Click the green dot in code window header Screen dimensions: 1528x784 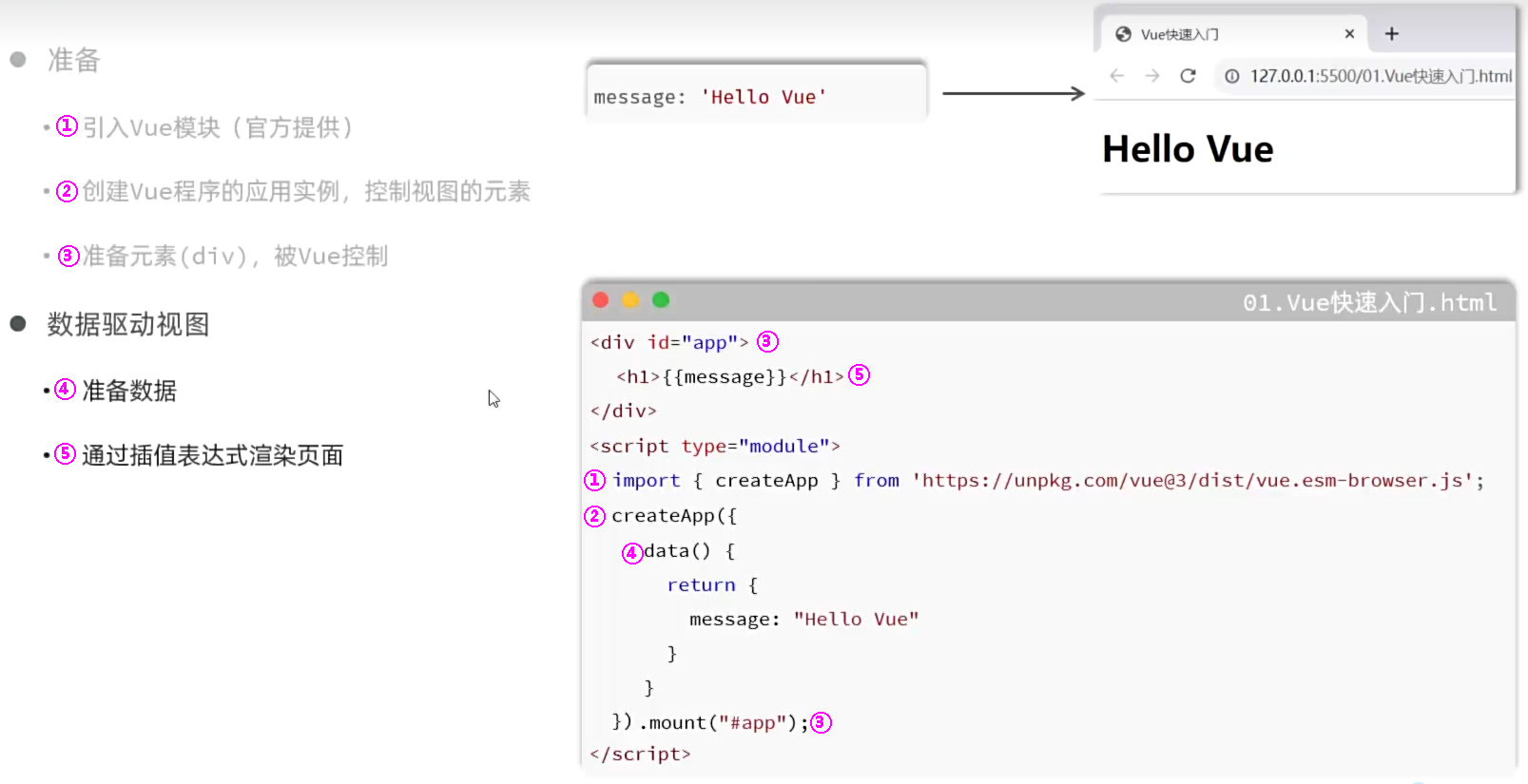tap(661, 300)
